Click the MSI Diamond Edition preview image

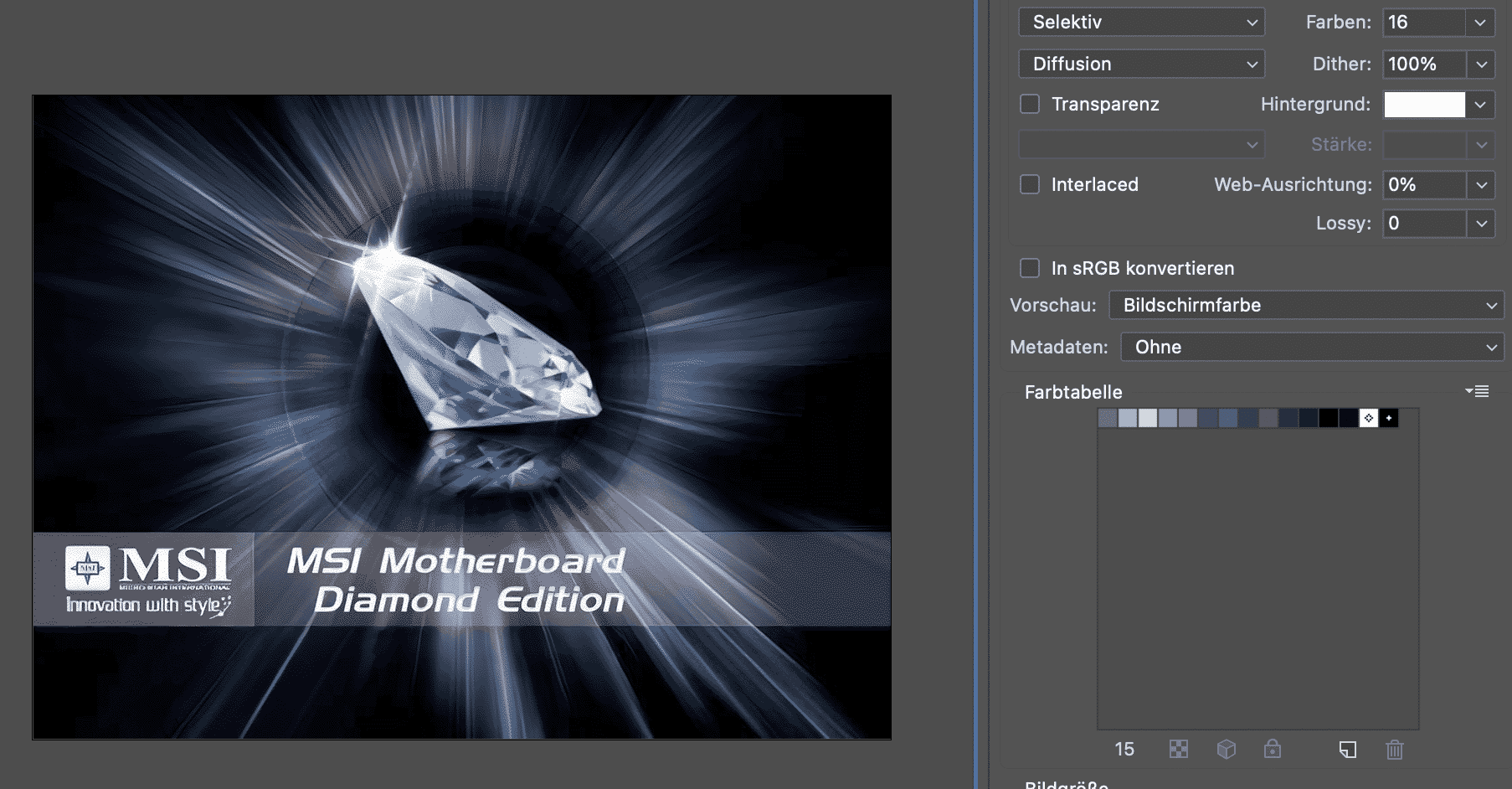tap(462, 417)
